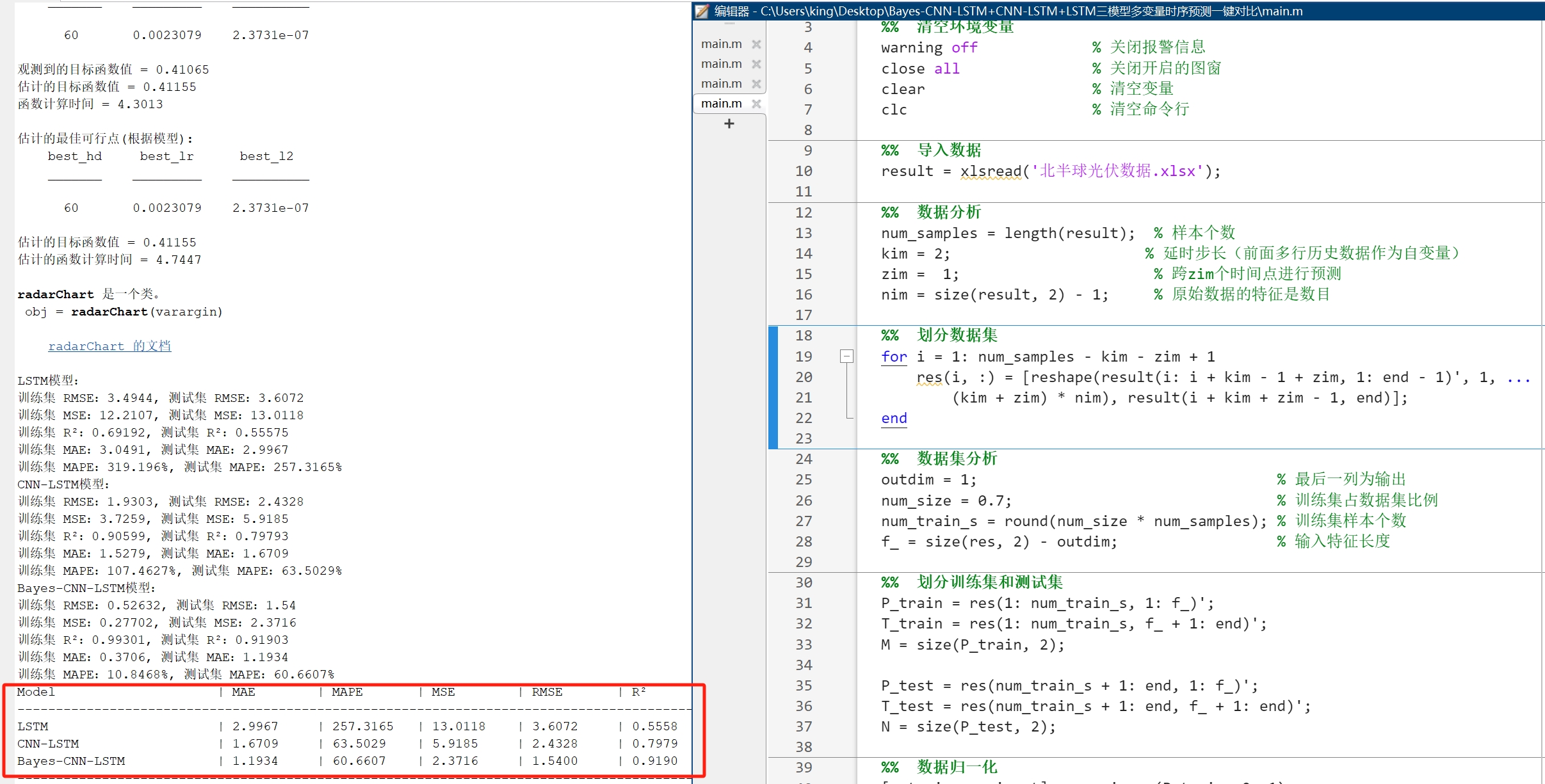Image resolution: width=1545 pixels, height=784 pixels.
Task: Close the topmost main.m tab in the list
Action: click(756, 44)
